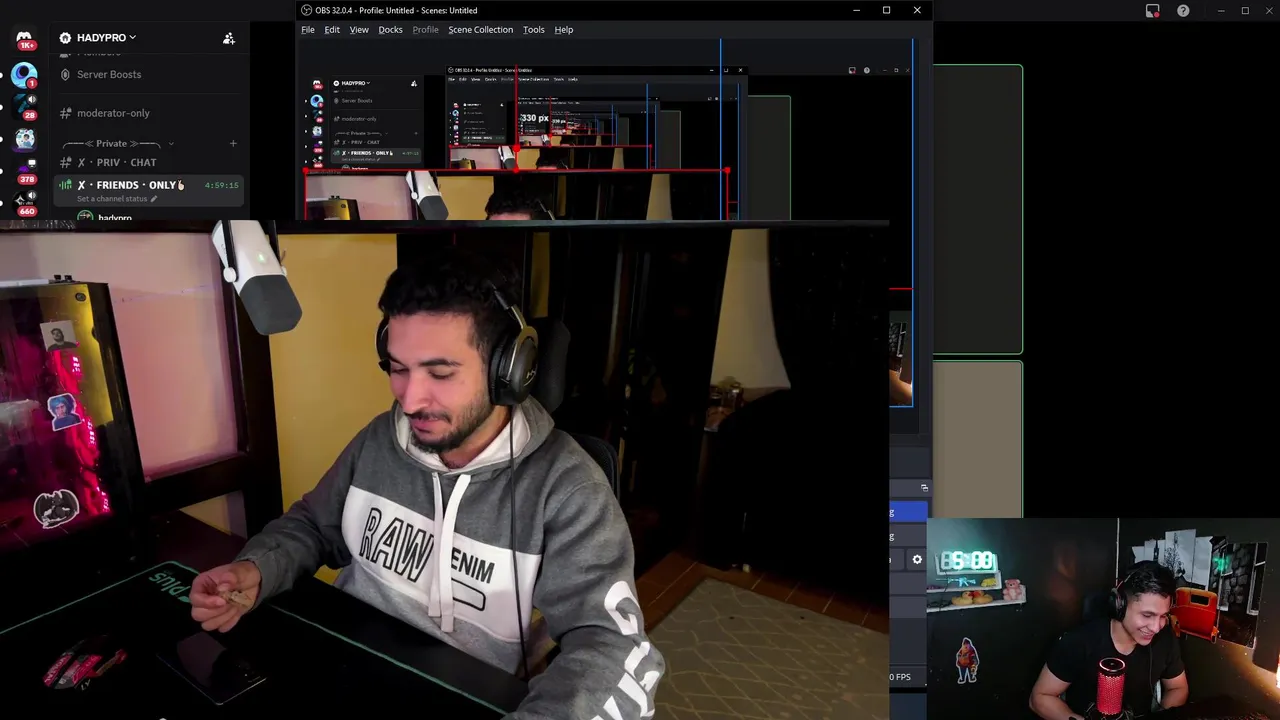Open the Discord help question mark icon

[1183, 11]
